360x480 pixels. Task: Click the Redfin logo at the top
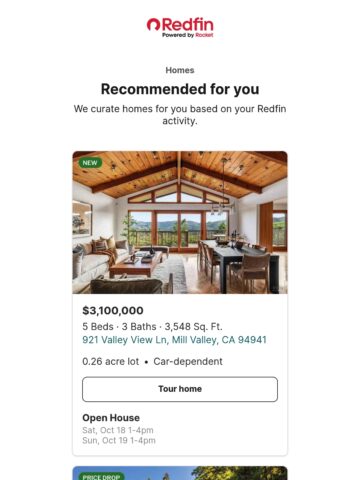point(180,27)
